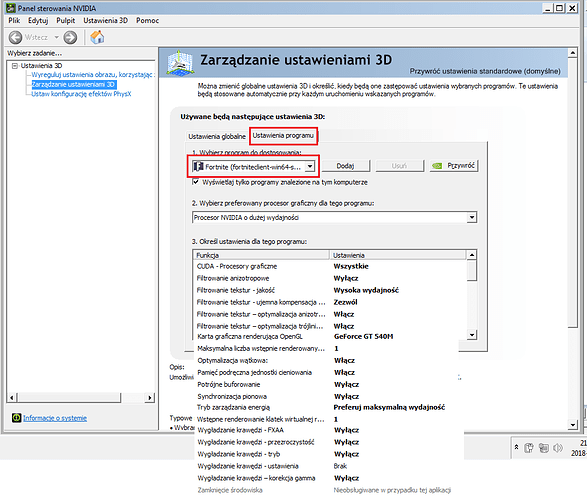Click Przywróć ustawienia standardowe link
The height and width of the screenshot is (499, 587).
coord(485,71)
